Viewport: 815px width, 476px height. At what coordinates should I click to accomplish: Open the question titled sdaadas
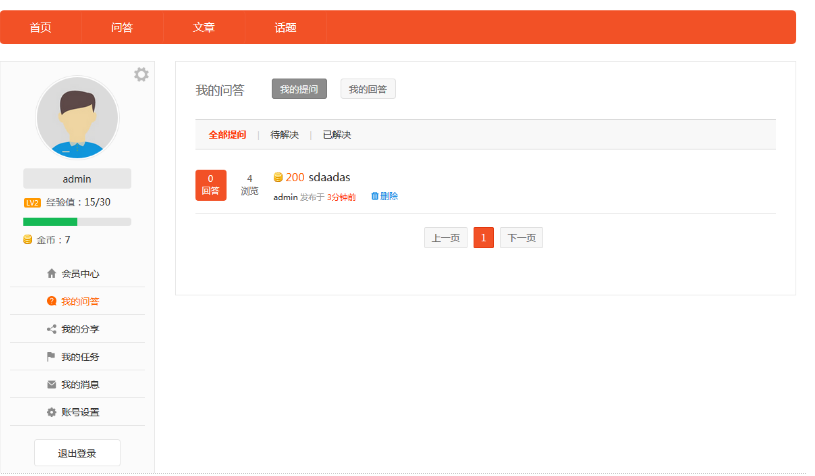tap(330, 177)
